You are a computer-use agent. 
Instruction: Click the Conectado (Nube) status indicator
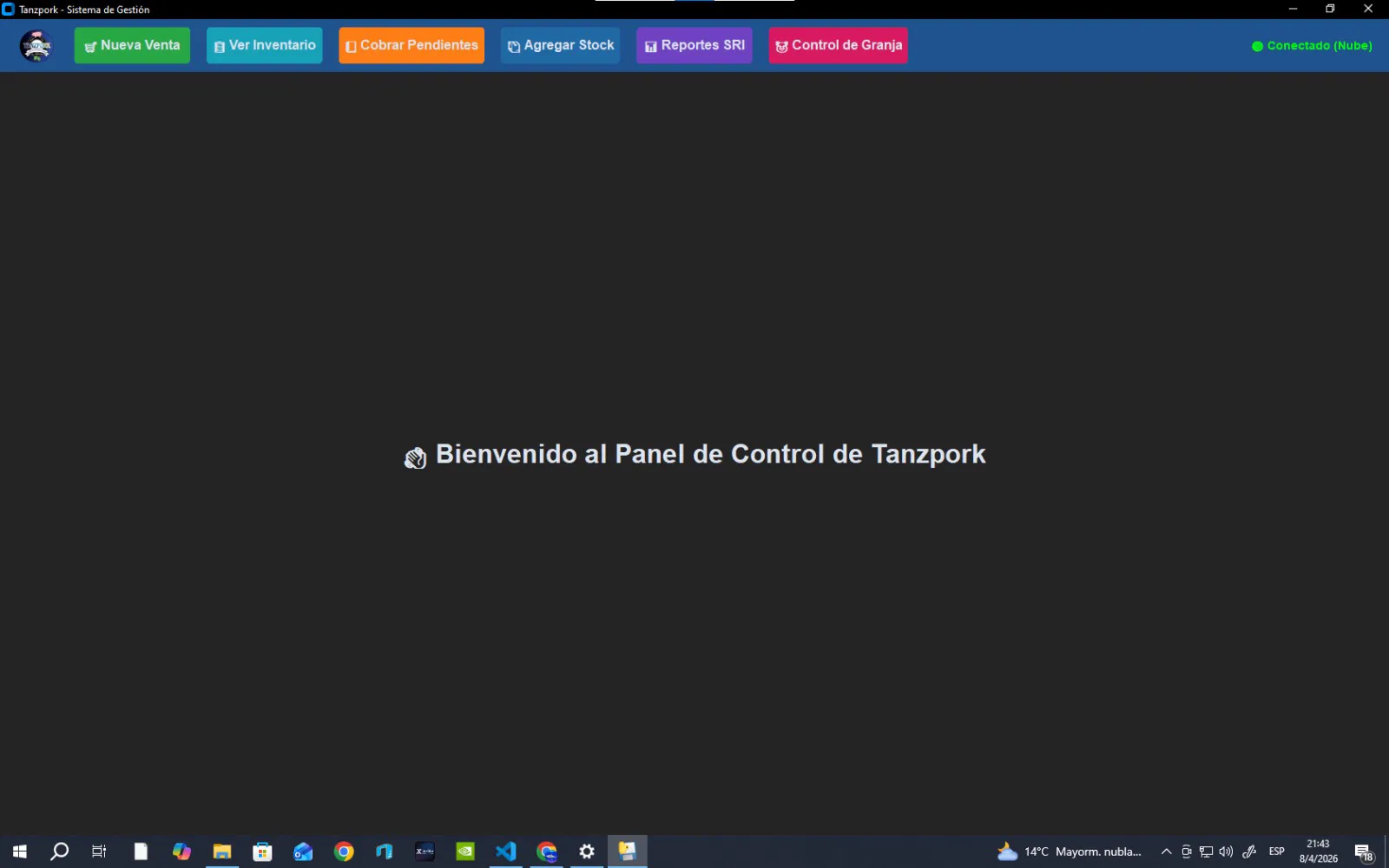point(1312,46)
